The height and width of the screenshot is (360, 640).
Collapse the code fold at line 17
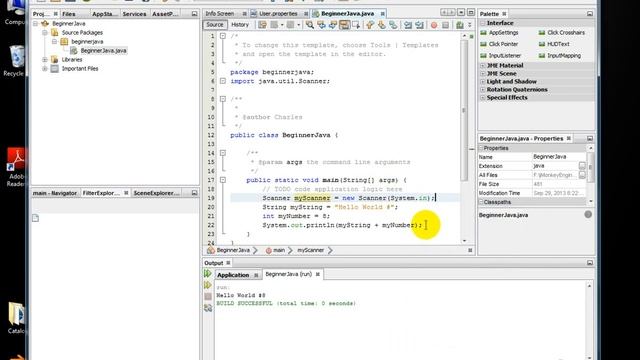[223, 180]
